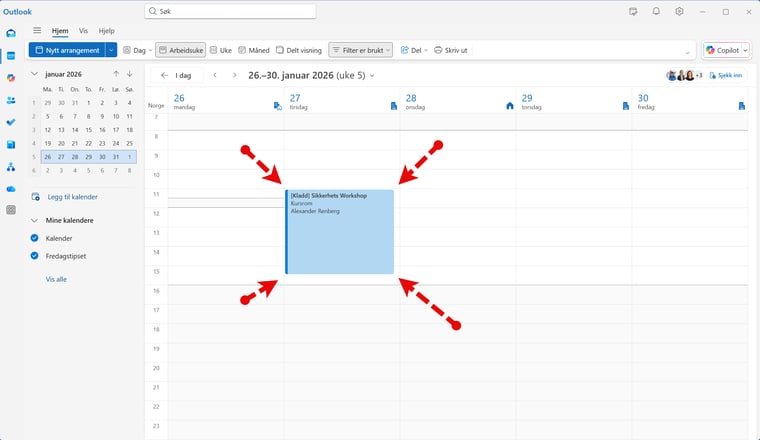
Task: Open People contacts in sidebar
Action: pos(11,100)
